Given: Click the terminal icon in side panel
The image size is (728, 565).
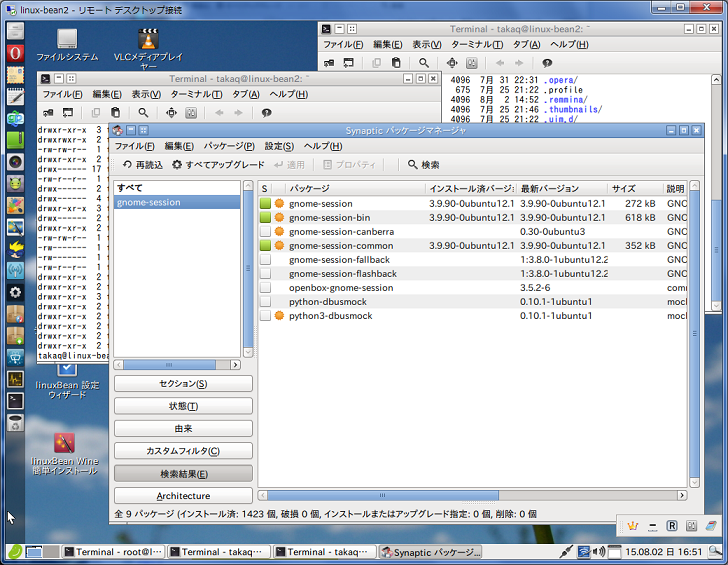Looking at the screenshot, I should pyautogui.click(x=15, y=400).
